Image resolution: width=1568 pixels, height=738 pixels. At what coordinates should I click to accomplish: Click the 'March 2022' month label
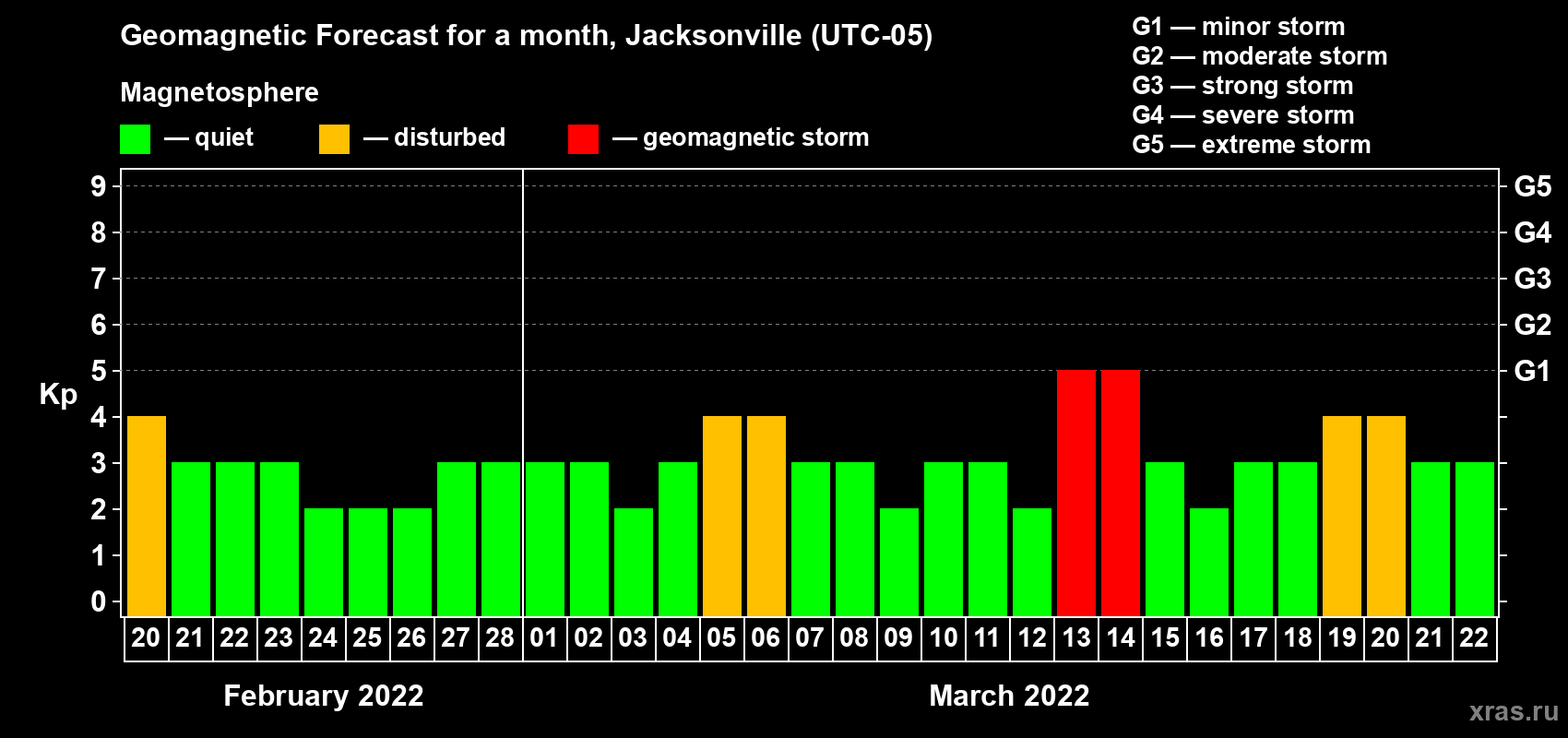pyautogui.click(x=1009, y=696)
